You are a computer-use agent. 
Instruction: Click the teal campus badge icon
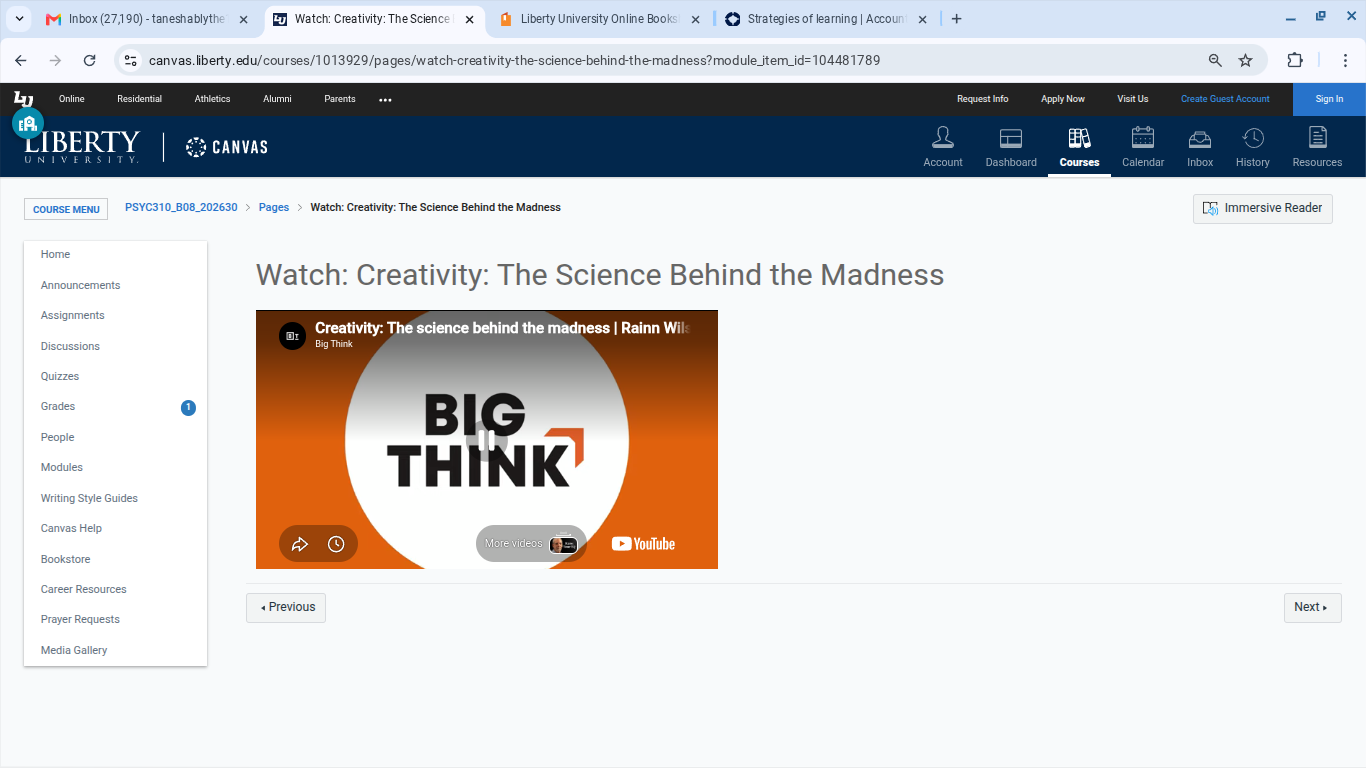(28, 123)
